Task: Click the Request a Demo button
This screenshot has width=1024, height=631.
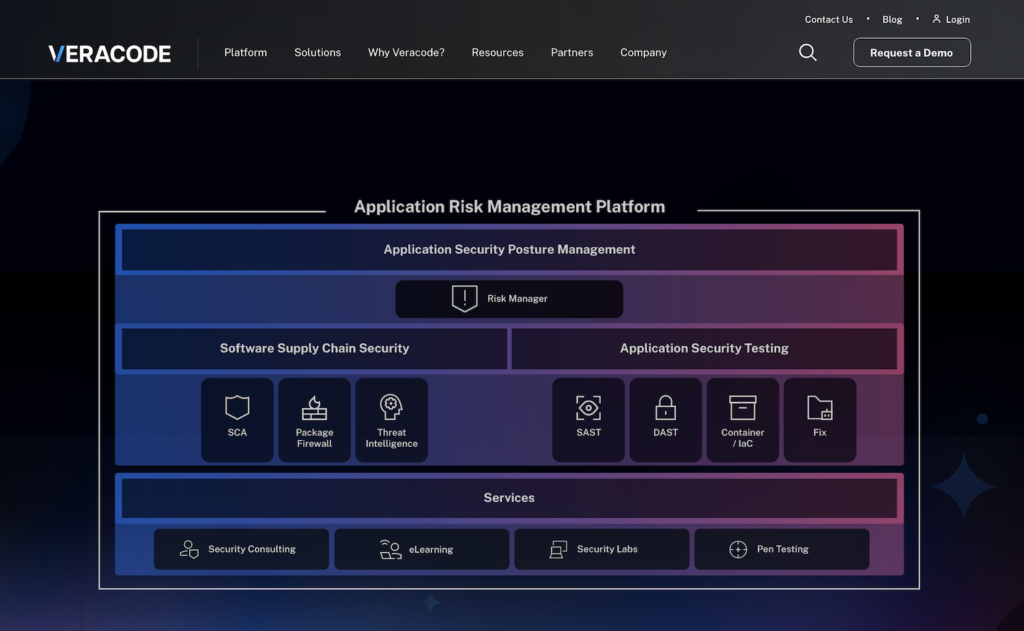Action: point(912,52)
